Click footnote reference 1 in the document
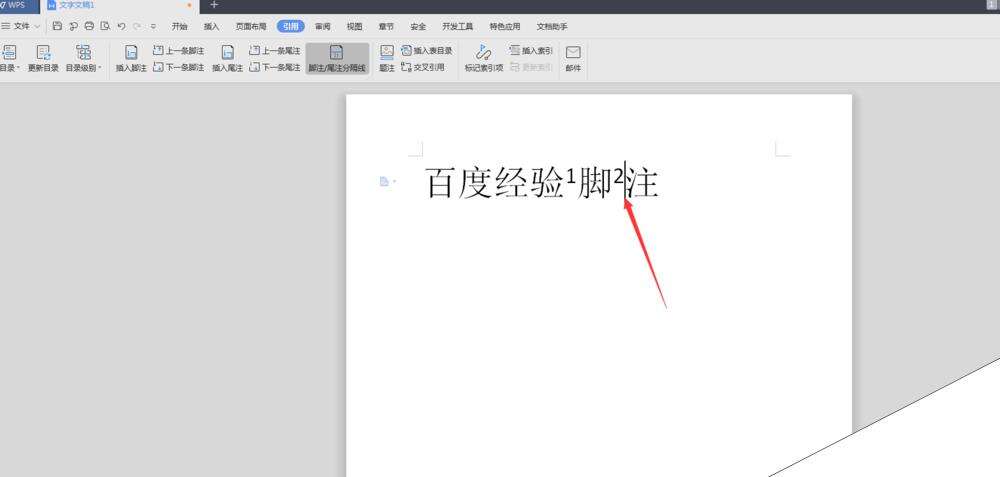The height and width of the screenshot is (477, 1000). pos(571,177)
